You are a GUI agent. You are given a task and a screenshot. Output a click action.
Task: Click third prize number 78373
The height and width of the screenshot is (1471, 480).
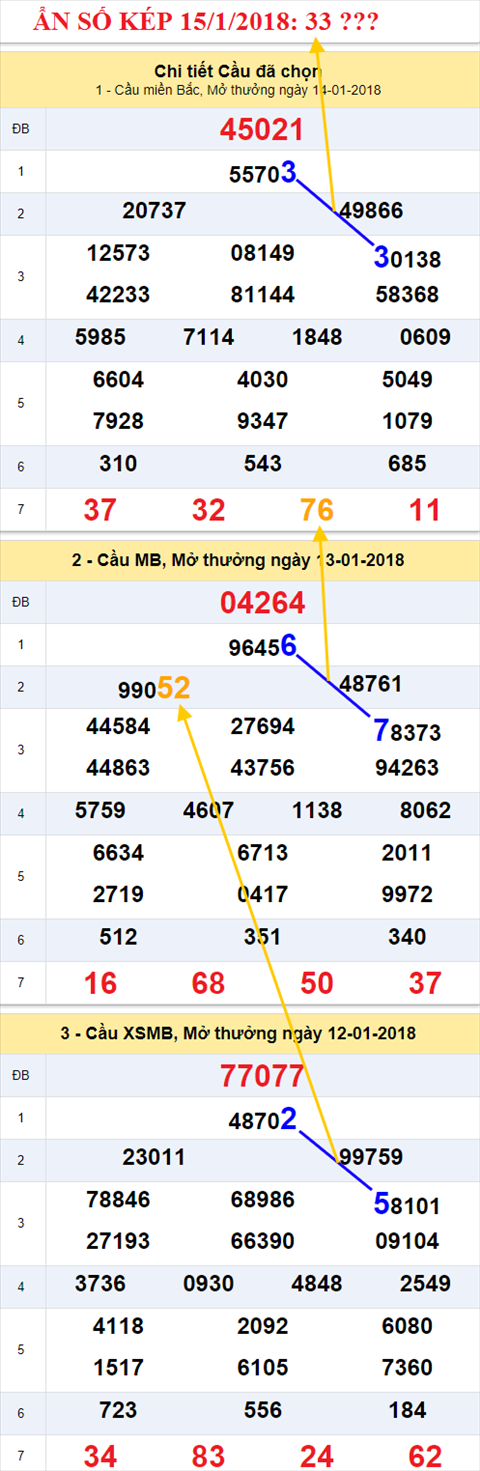click(x=407, y=731)
